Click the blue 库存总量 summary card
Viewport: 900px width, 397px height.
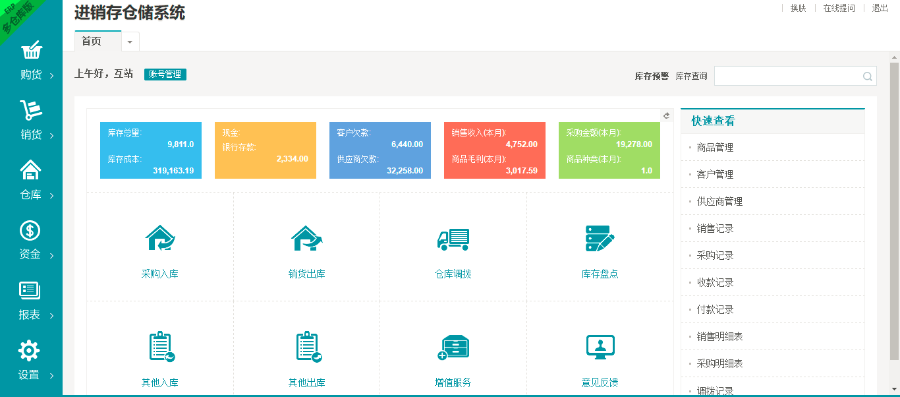pyautogui.click(x=150, y=150)
